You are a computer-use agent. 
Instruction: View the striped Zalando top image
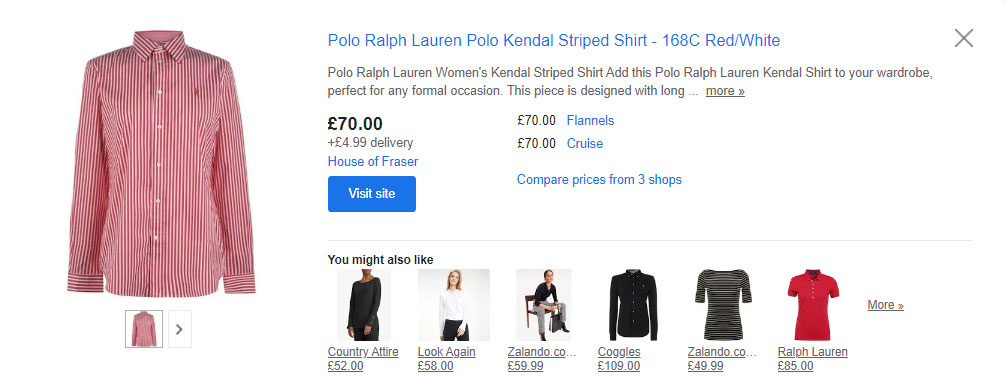tap(724, 305)
